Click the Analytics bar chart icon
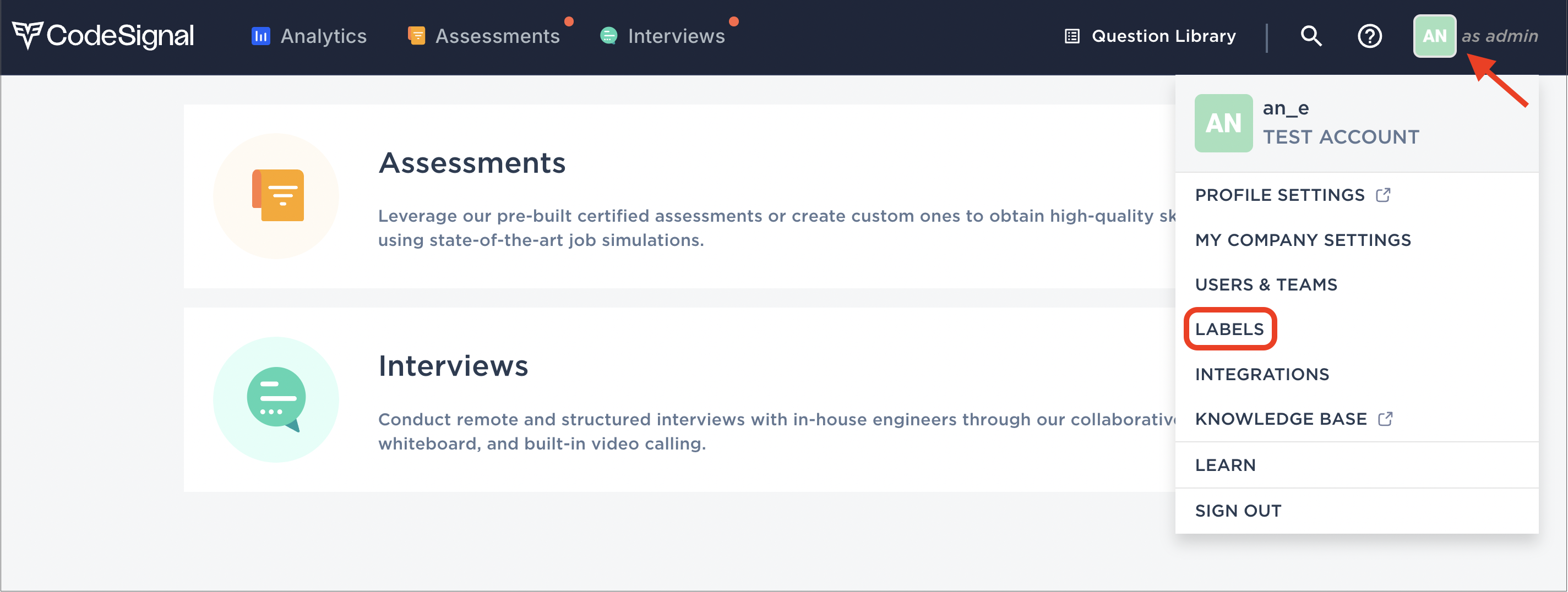Viewport: 1568px width, 592px height. (260, 36)
